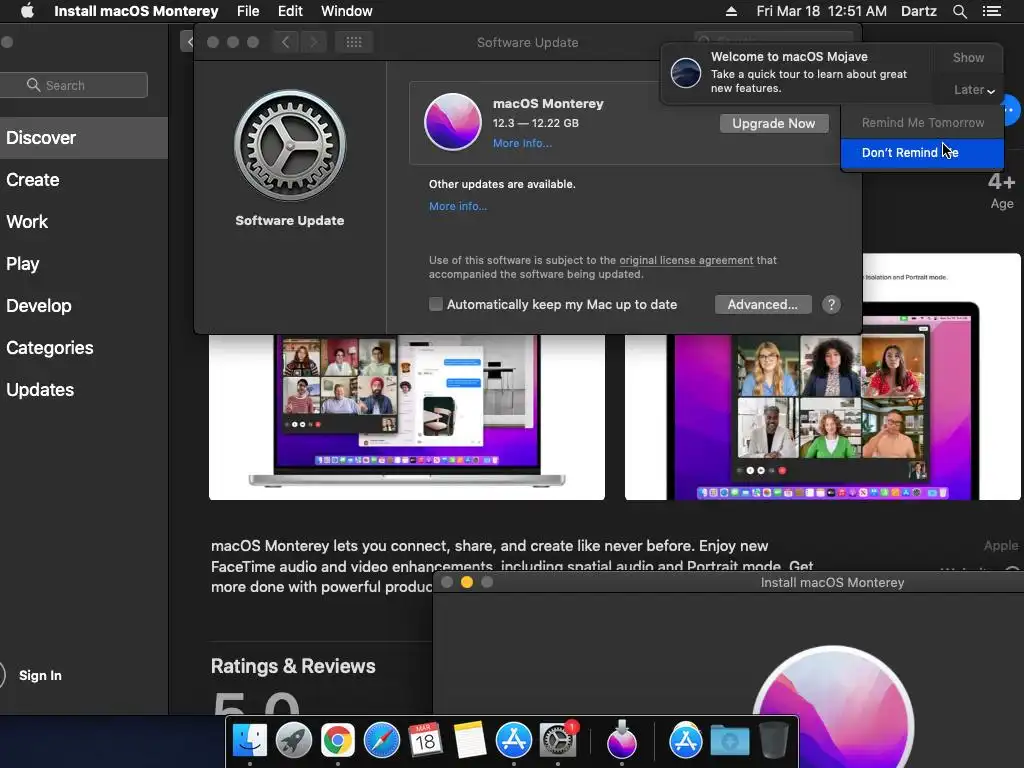
Task: Expand the Later dropdown on notification
Action: (x=973, y=89)
